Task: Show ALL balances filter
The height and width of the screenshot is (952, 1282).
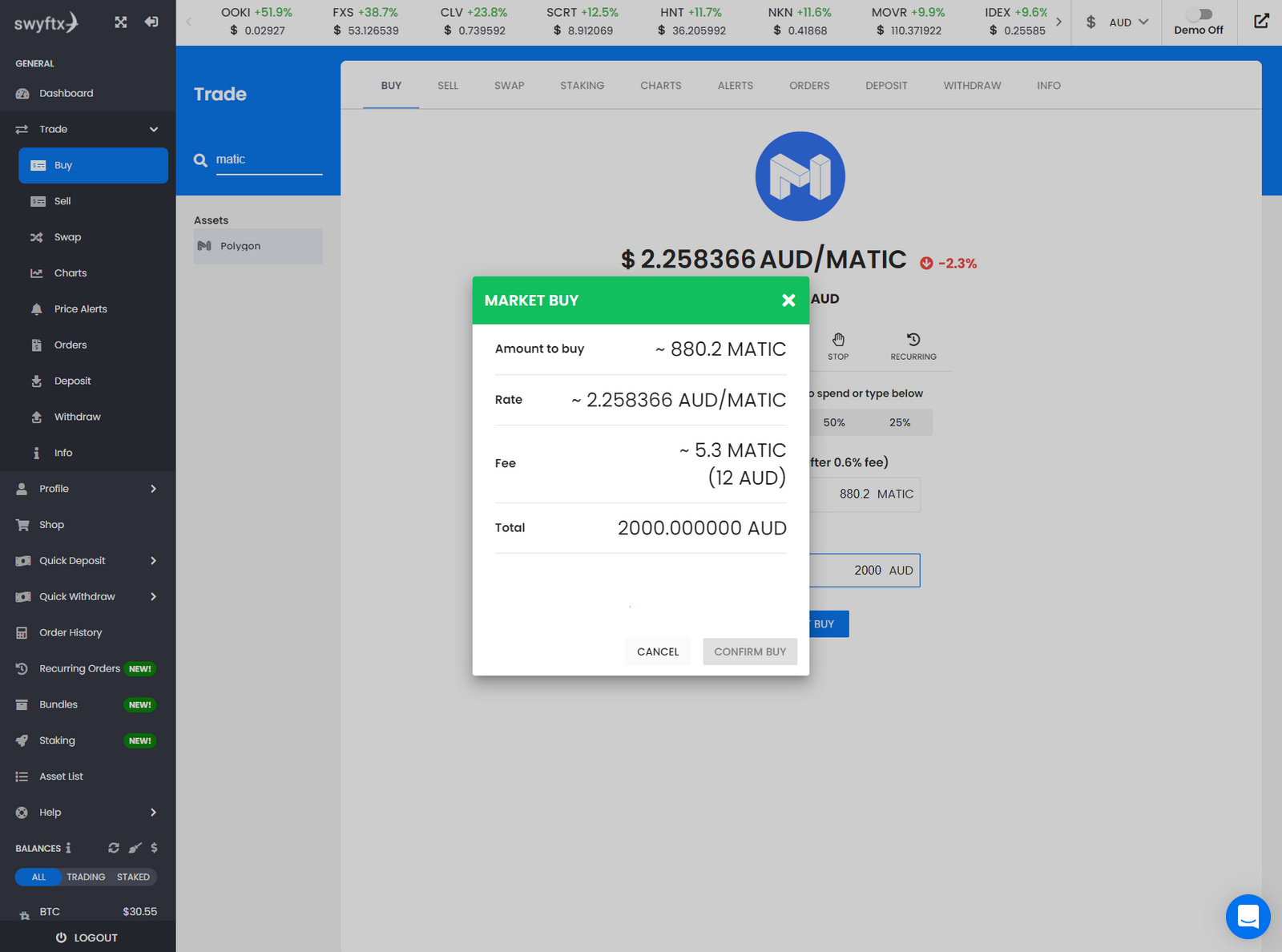Action: (38, 877)
